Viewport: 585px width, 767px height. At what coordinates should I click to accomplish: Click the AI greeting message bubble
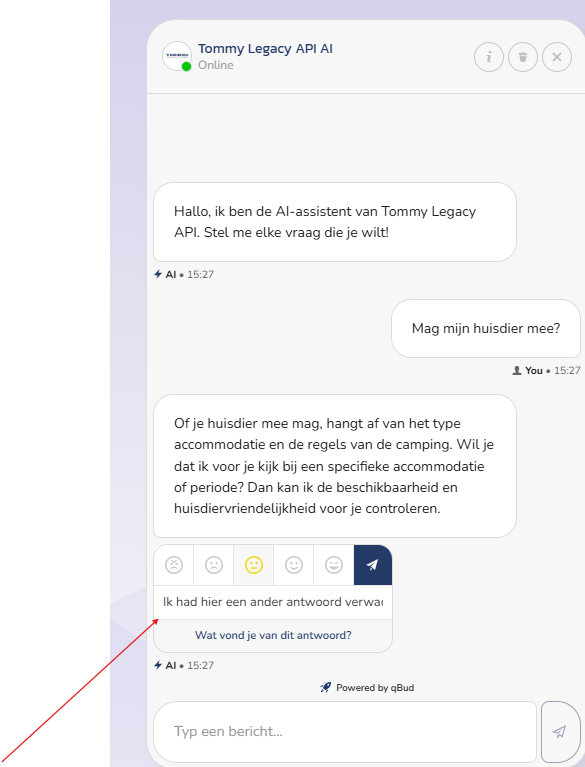[x=335, y=222]
